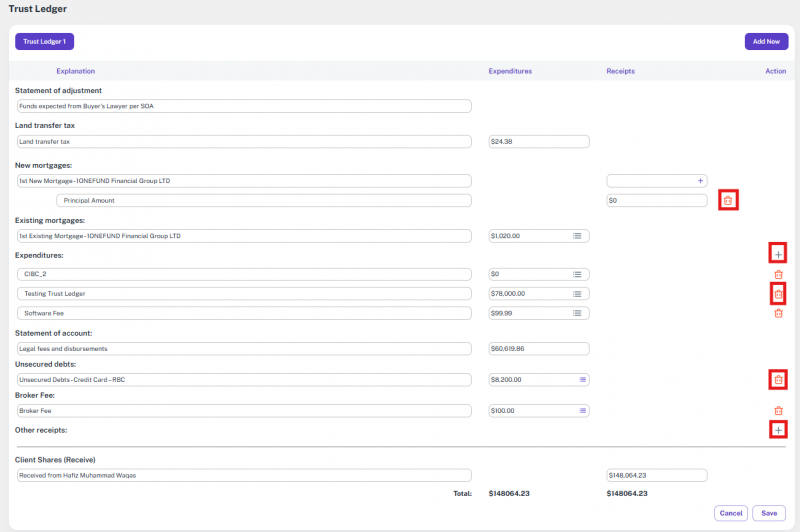Remove the Unsecured Debts Credit Card row
The image size is (800, 532).
click(778, 379)
